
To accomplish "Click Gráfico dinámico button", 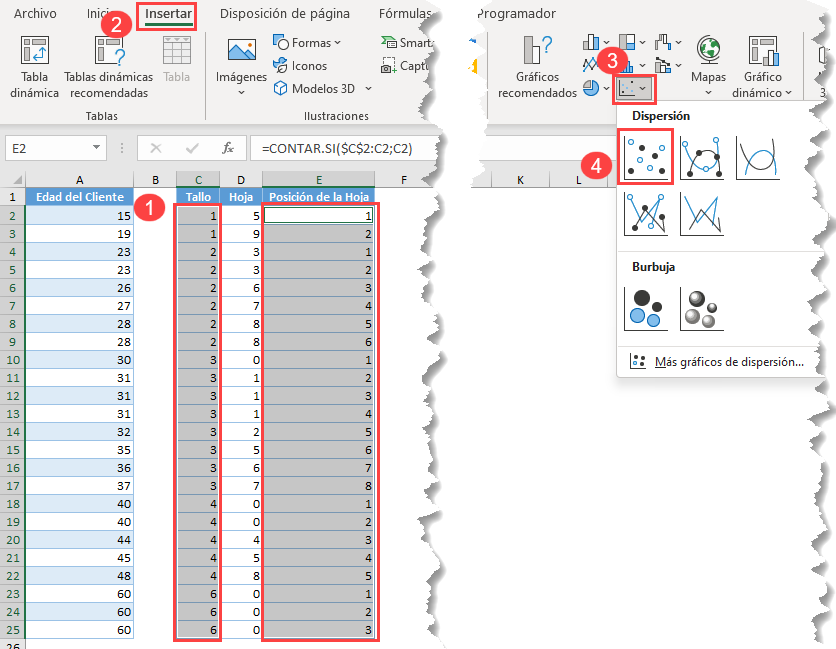I will point(762,67).
